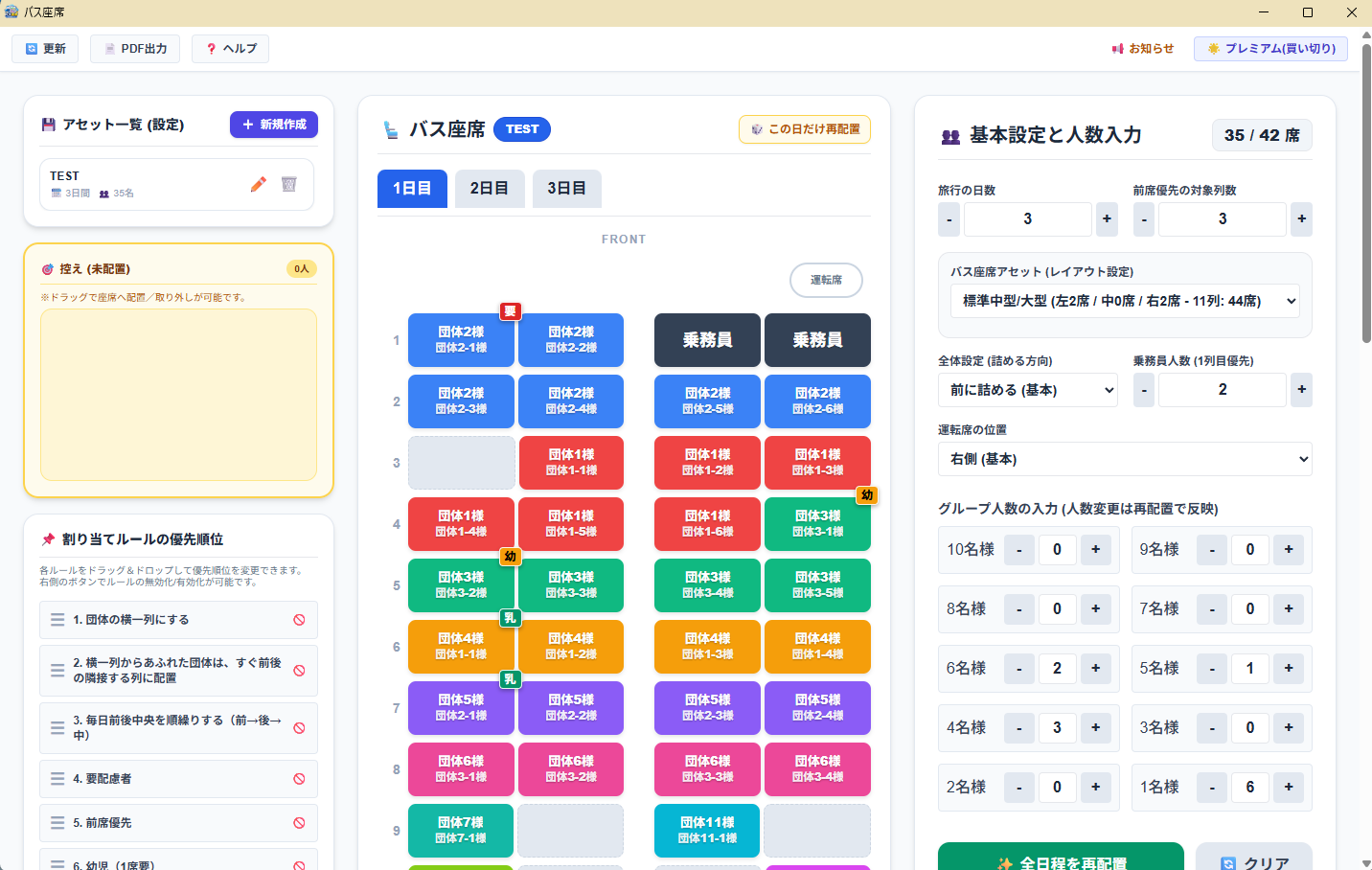Create a new asset with 新規作成
1372x870 pixels.
(x=274, y=125)
